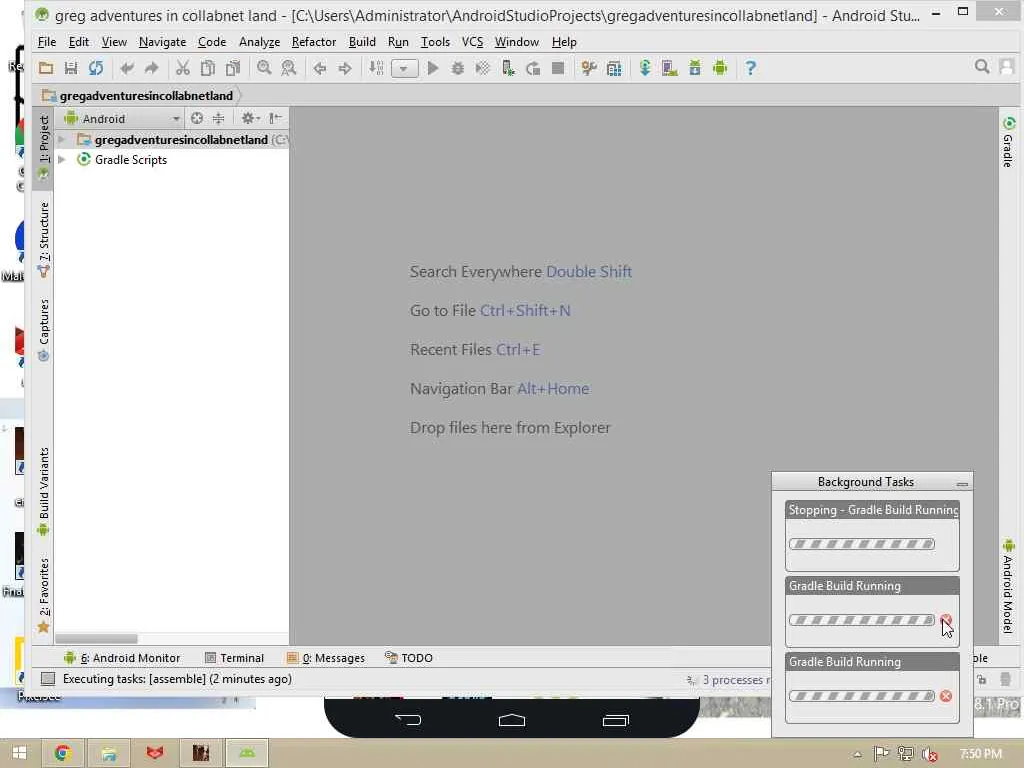Open the TODO tool window tab
The width and height of the screenshot is (1024, 768).
click(x=409, y=658)
